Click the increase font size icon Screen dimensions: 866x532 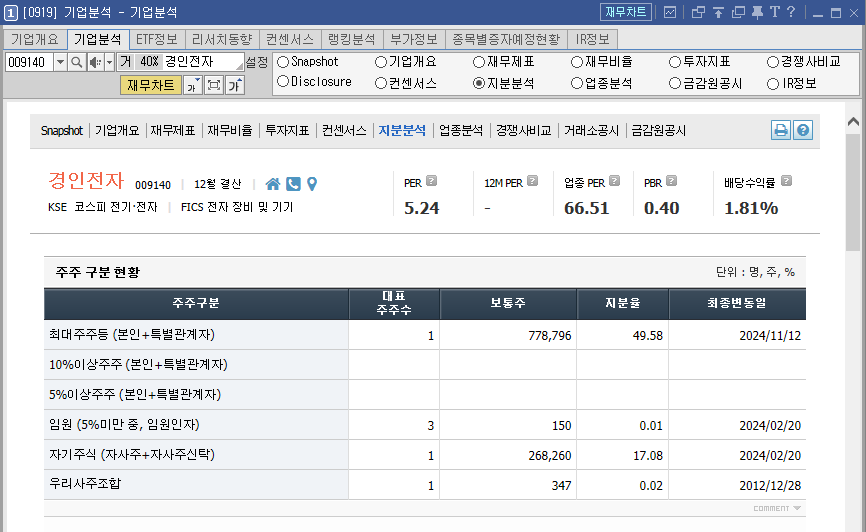(x=235, y=85)
